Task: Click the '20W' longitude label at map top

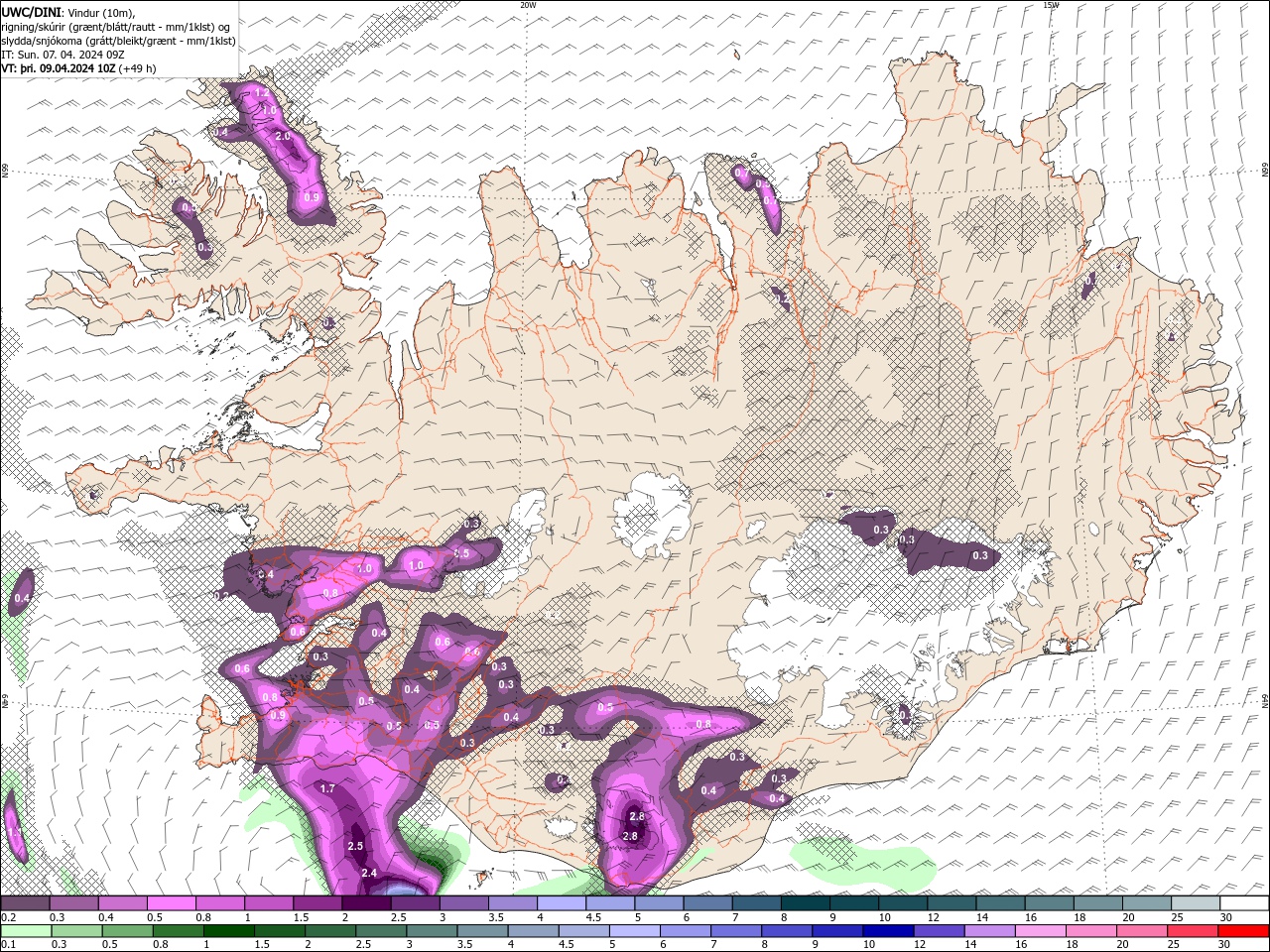Action: click(528, 5)
